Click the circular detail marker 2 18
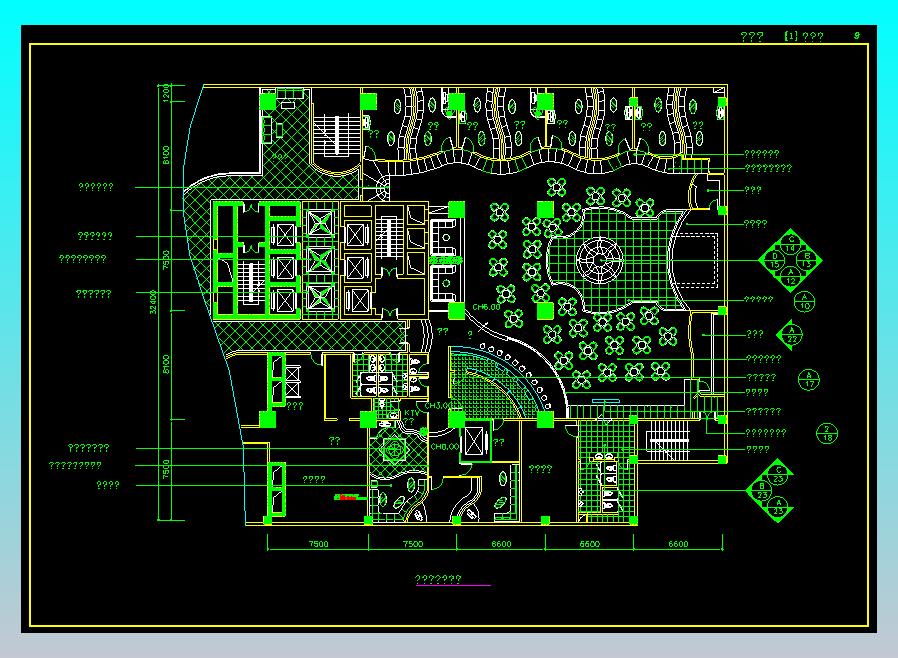 click(827, 434)
